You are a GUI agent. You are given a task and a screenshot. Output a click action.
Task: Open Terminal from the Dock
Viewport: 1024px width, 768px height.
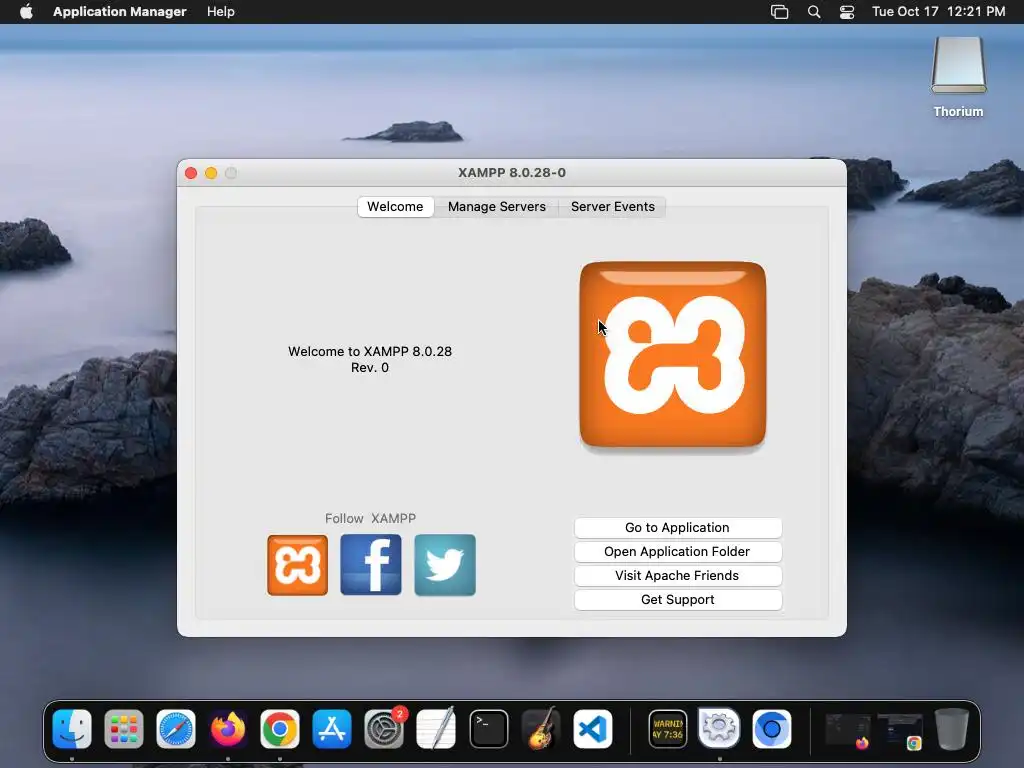pos(488,729)
